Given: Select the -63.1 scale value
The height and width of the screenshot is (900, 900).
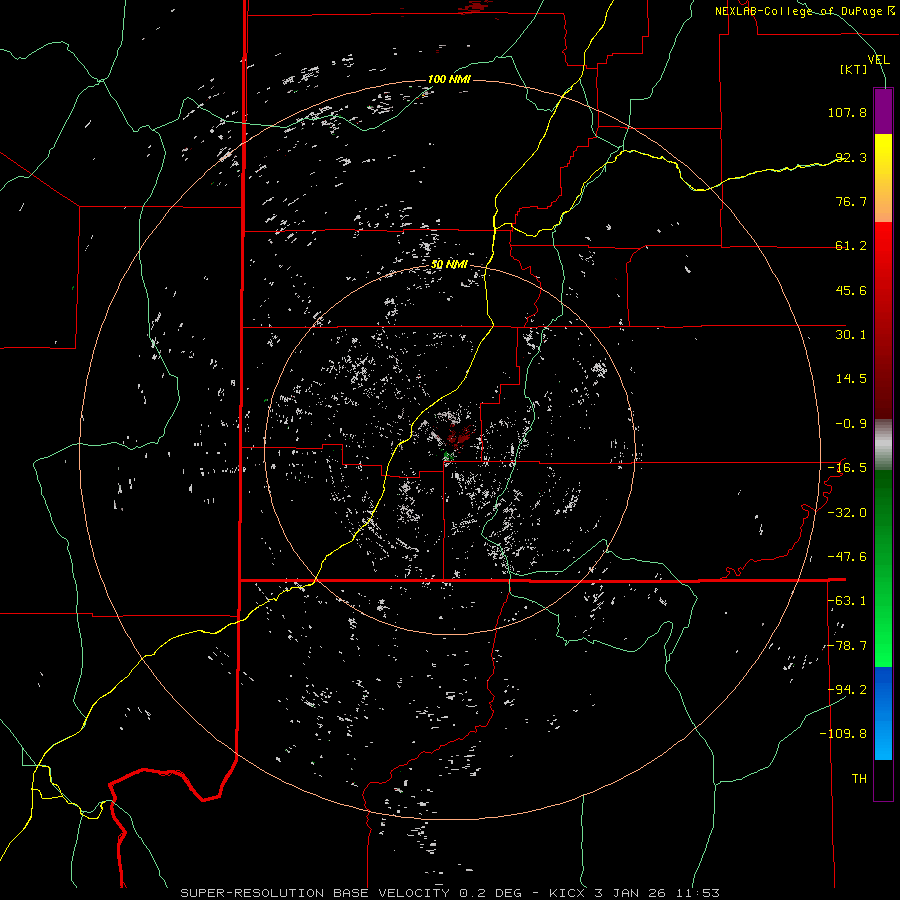Looking at the screenshot, I should click(x=847, y=601).
